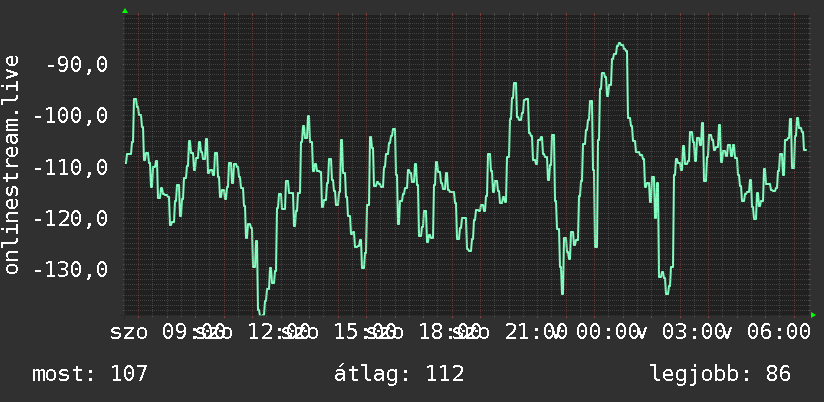Click the -90,0 y-axis label
Image resolution: width=824 pixels, height=402 pixels.
coord(77,65)
